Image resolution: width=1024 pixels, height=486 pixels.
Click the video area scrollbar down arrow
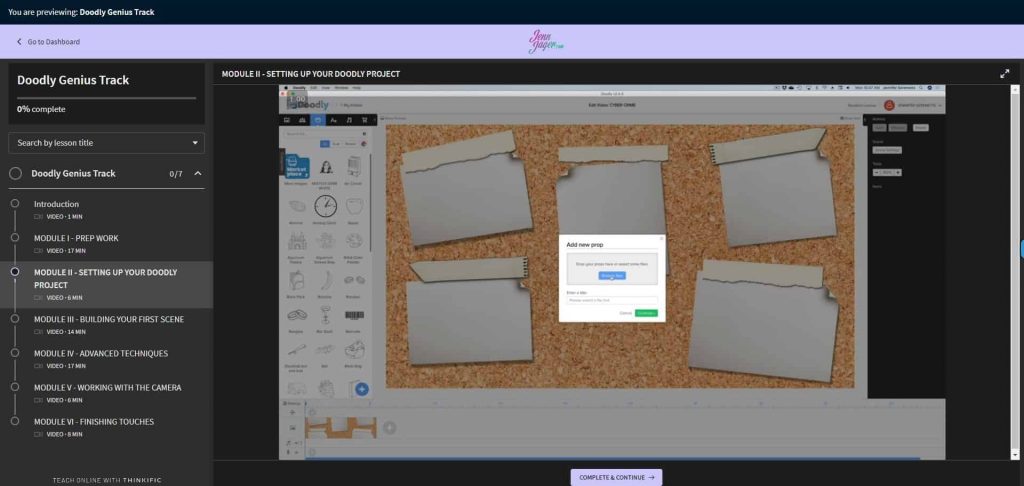(1015, 455)
